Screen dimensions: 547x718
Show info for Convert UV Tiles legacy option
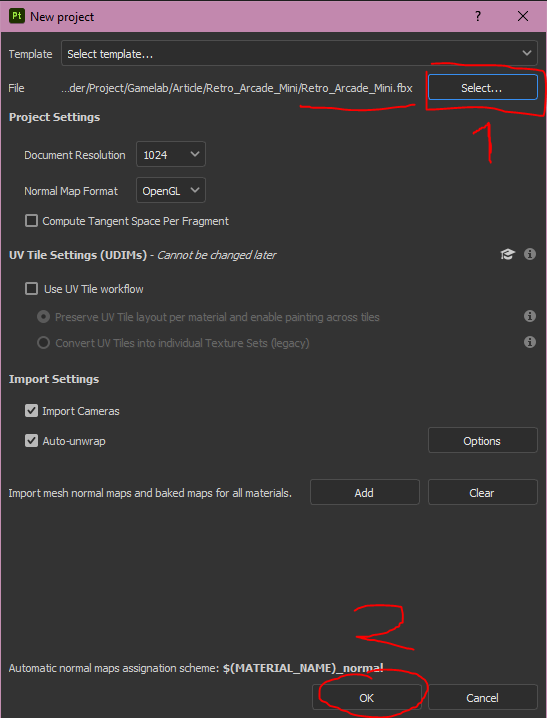pyautogui.click(x=530, y=342)
